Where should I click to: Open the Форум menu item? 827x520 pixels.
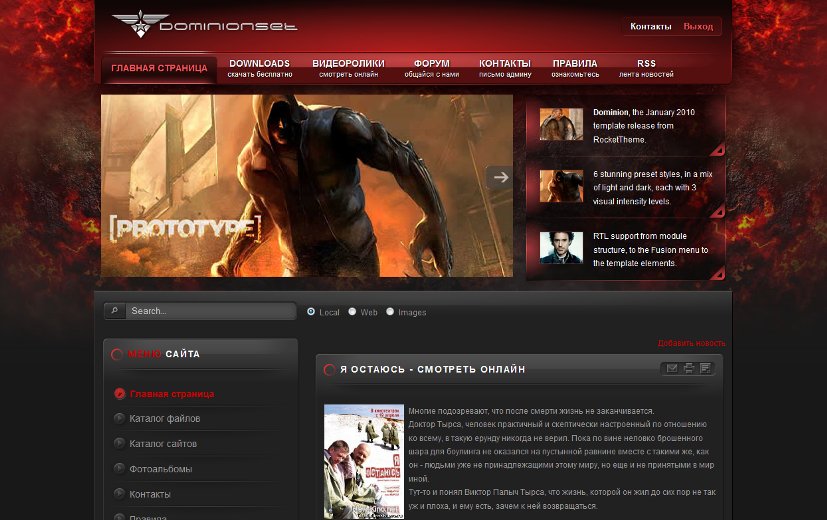click(x=431, y=68)
